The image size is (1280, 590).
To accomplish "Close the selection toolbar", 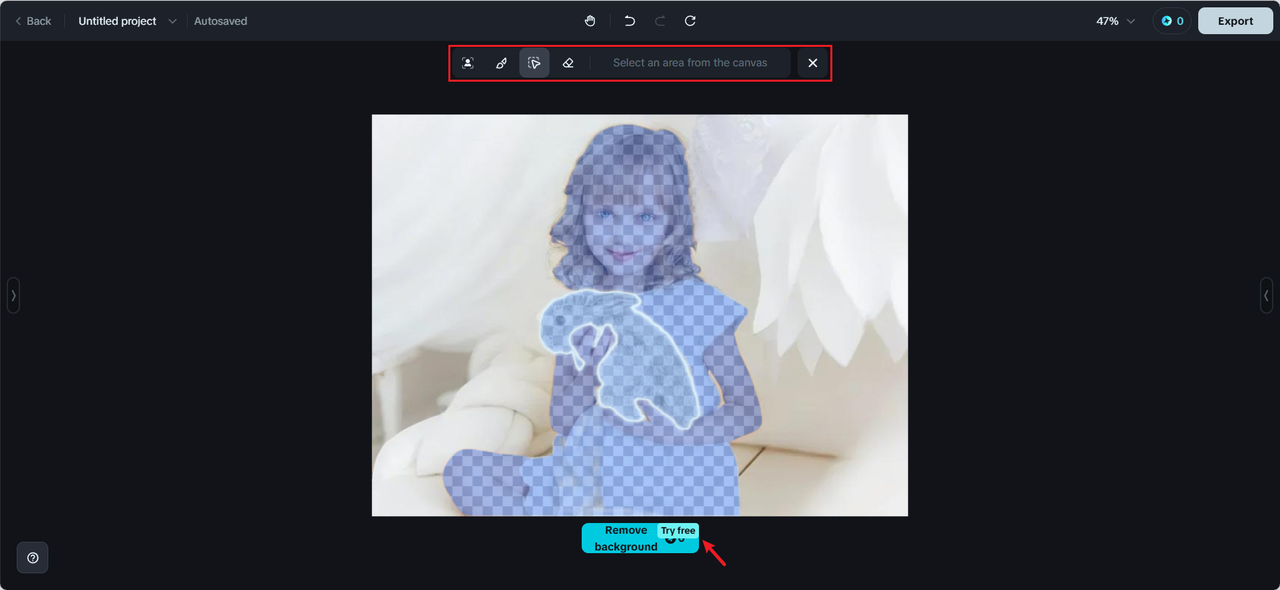I will point(813,63).
